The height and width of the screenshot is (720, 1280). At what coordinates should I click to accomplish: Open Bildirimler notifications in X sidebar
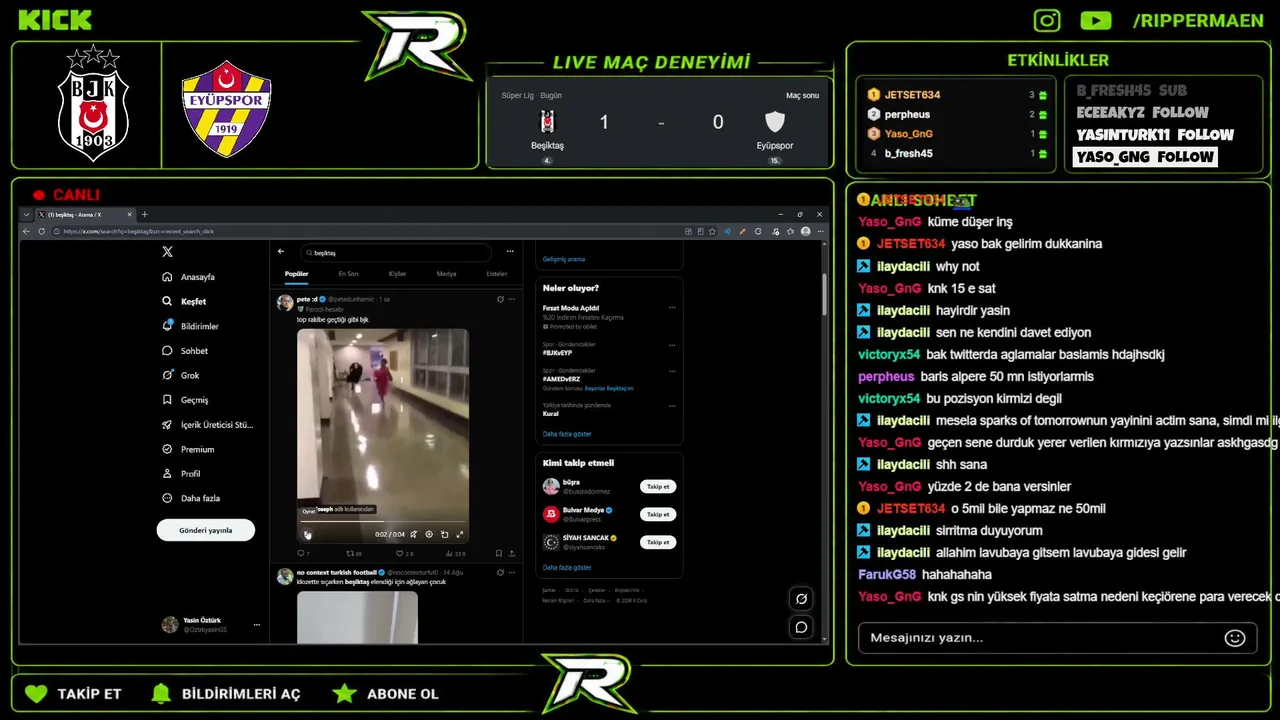[x=190, y=326]
